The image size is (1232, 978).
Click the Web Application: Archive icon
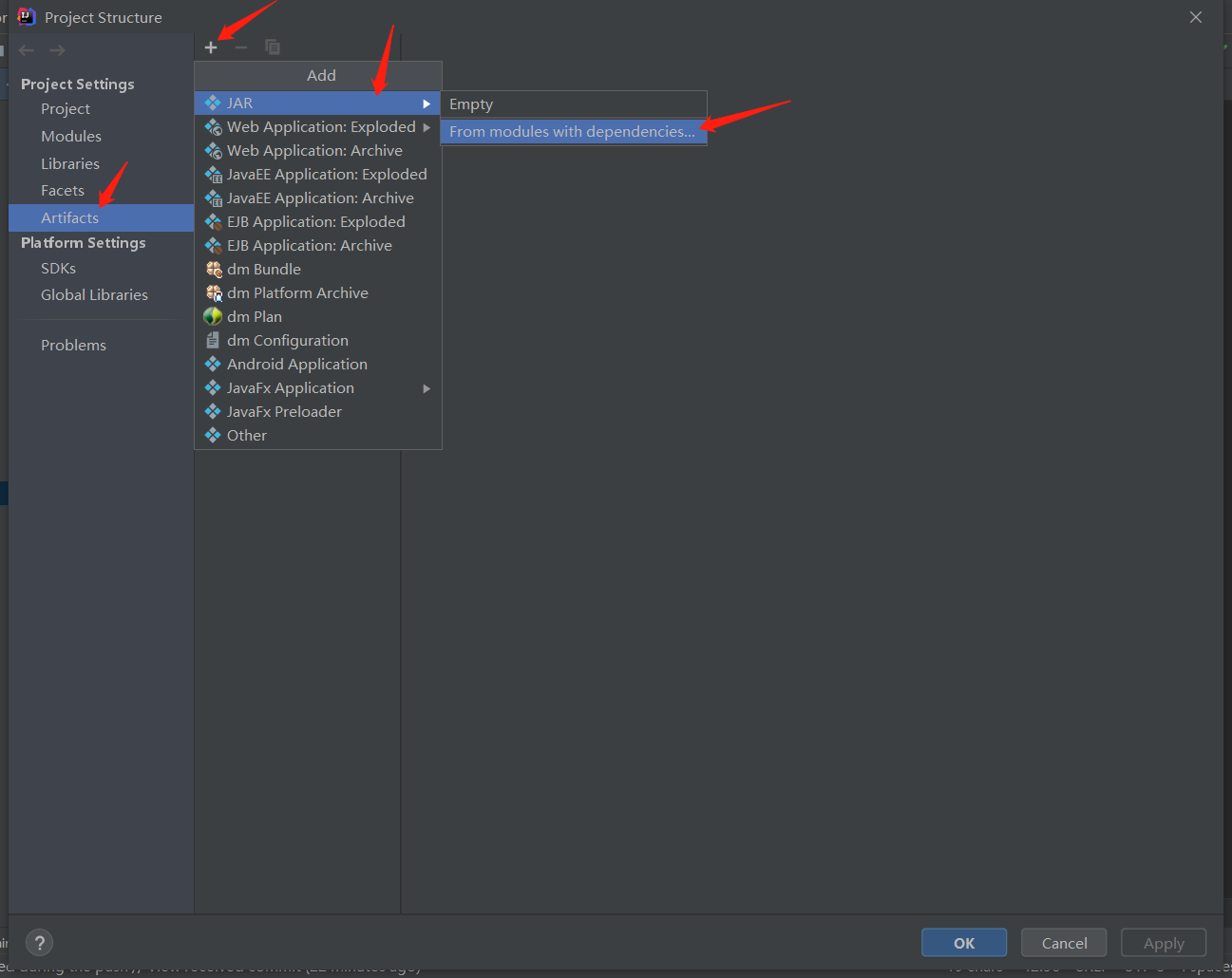click(x=213, y=150)
